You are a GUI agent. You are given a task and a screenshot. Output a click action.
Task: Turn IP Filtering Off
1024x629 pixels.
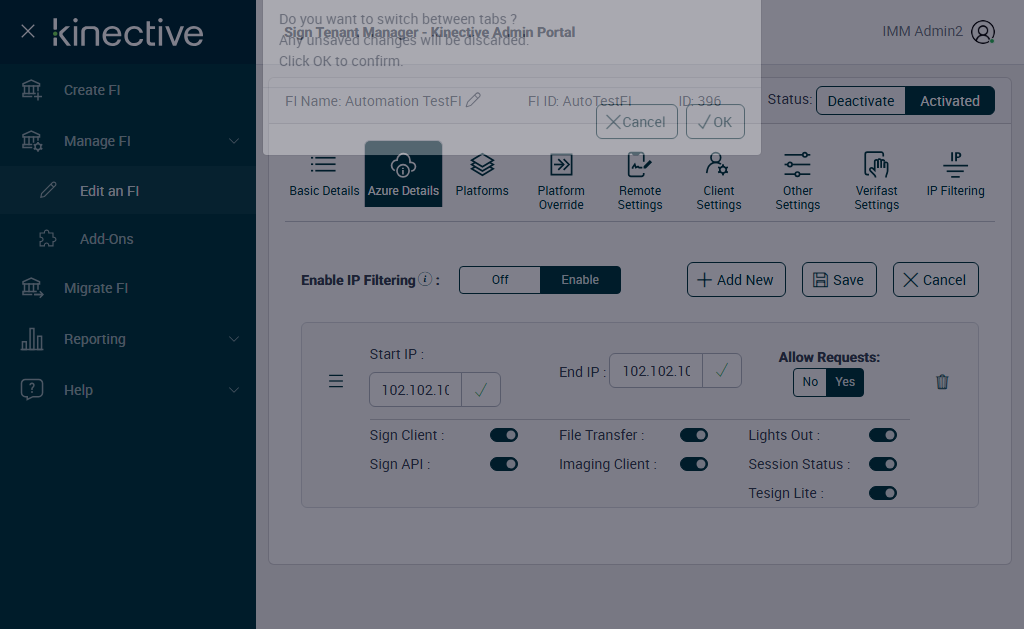(x=500, y=280)
